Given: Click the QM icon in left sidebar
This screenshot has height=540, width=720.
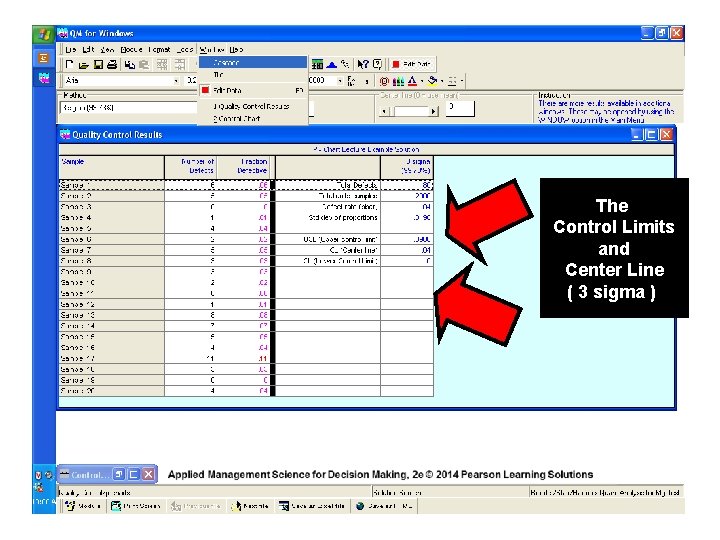Looking at the screenshot, I should [x=44, y=78].
